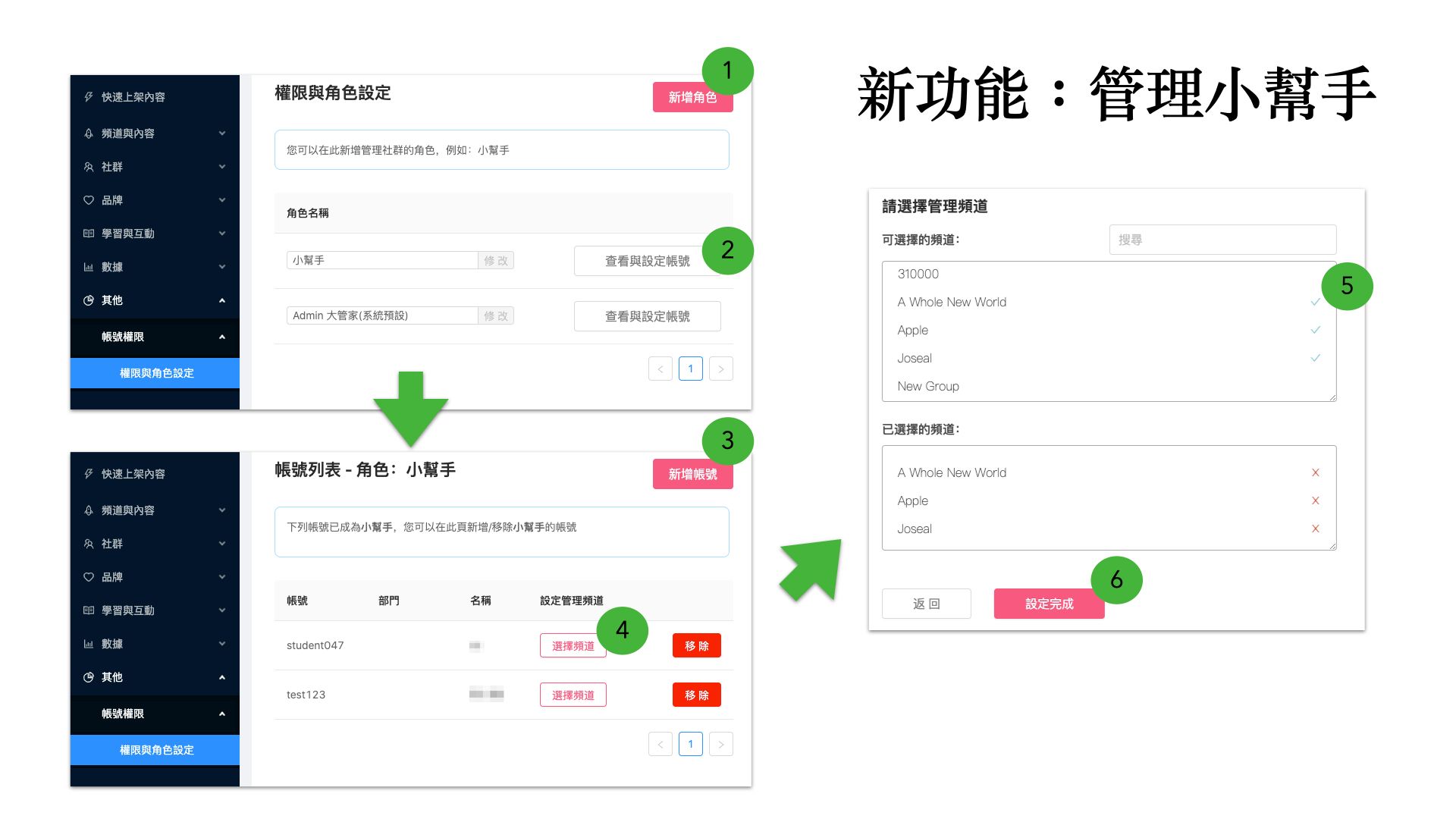Select New Group in available channels list
This screenshot has width=1456, height=819.
928,386
